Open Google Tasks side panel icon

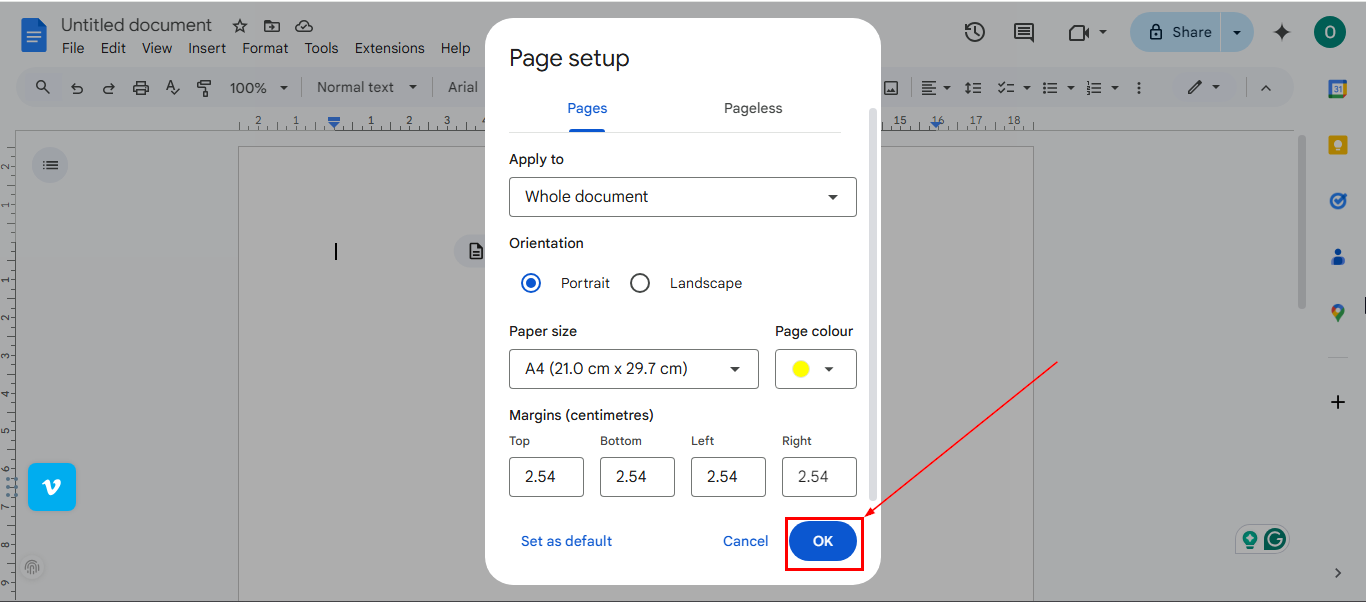click(x=1338, y=201)
